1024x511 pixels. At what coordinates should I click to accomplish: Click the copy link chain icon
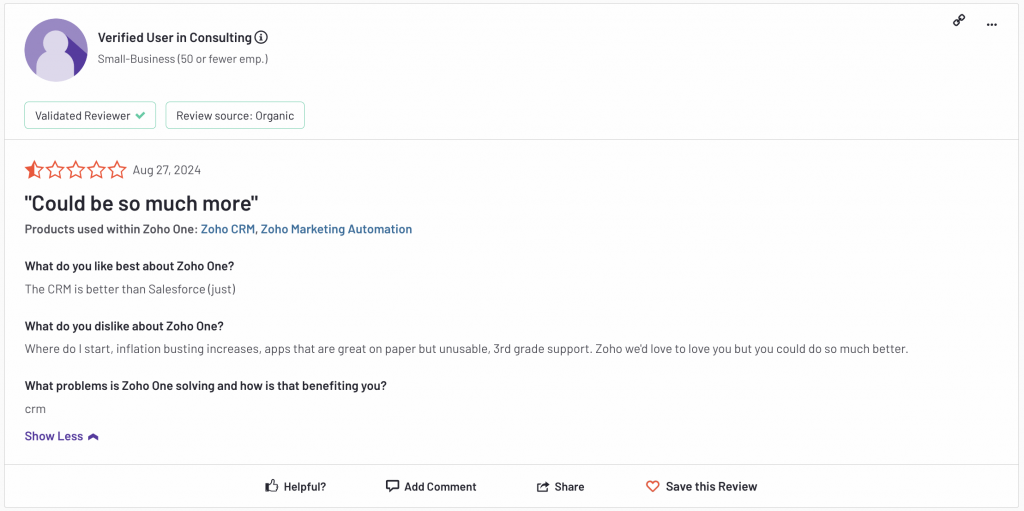[x=959, y=20]
